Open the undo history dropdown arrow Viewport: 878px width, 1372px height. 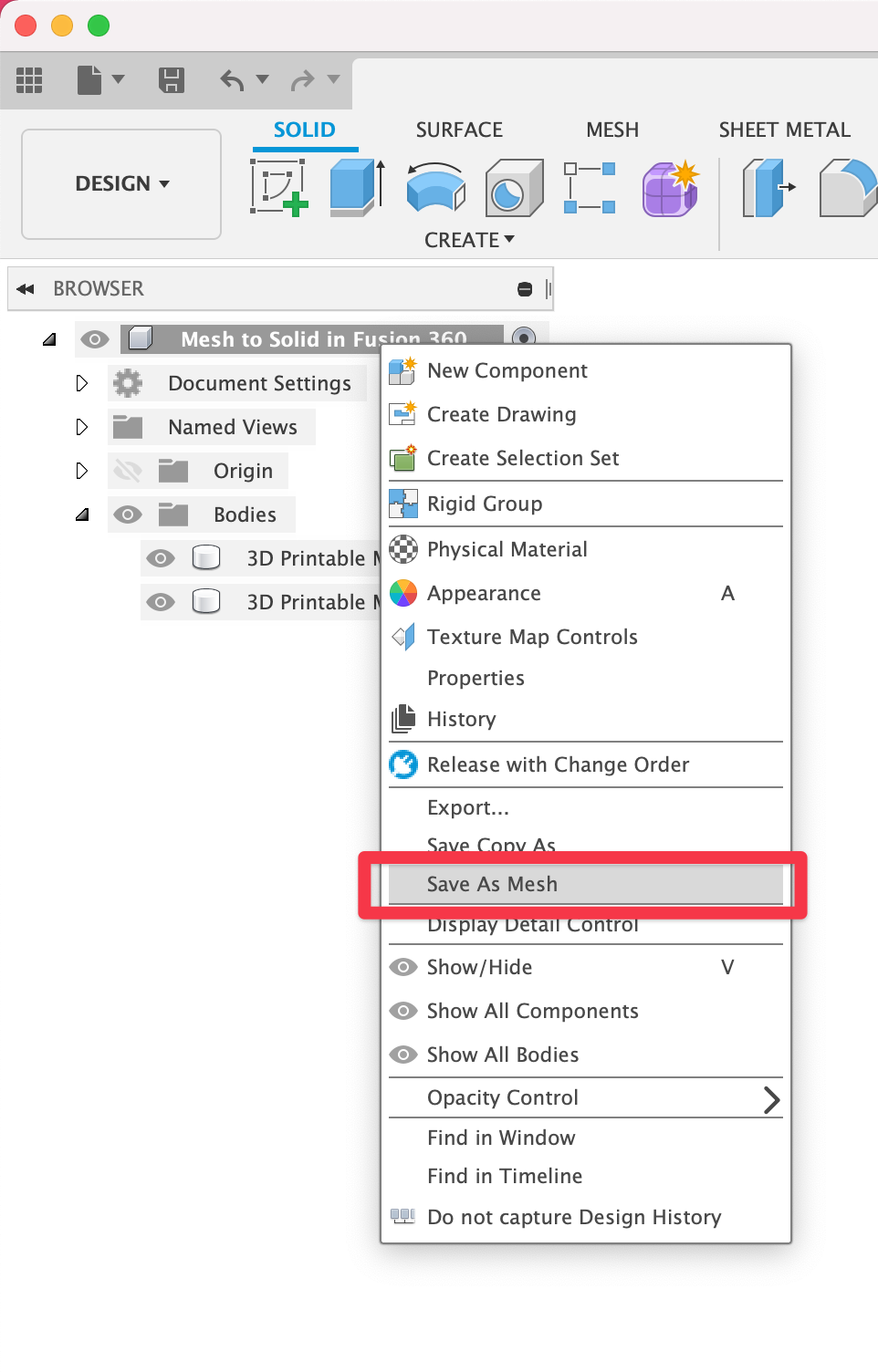click(263, 79)
